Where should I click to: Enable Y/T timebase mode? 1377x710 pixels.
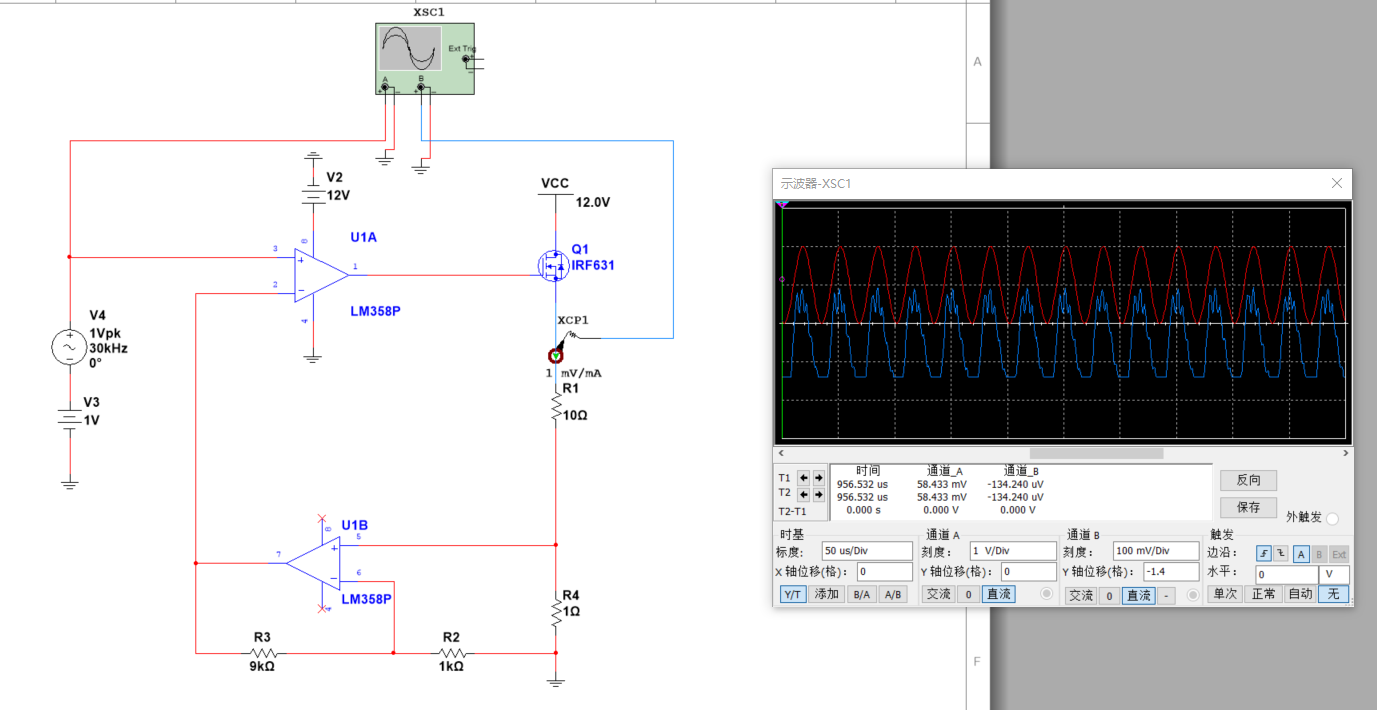pyautogui.click(x=794, y=594)
